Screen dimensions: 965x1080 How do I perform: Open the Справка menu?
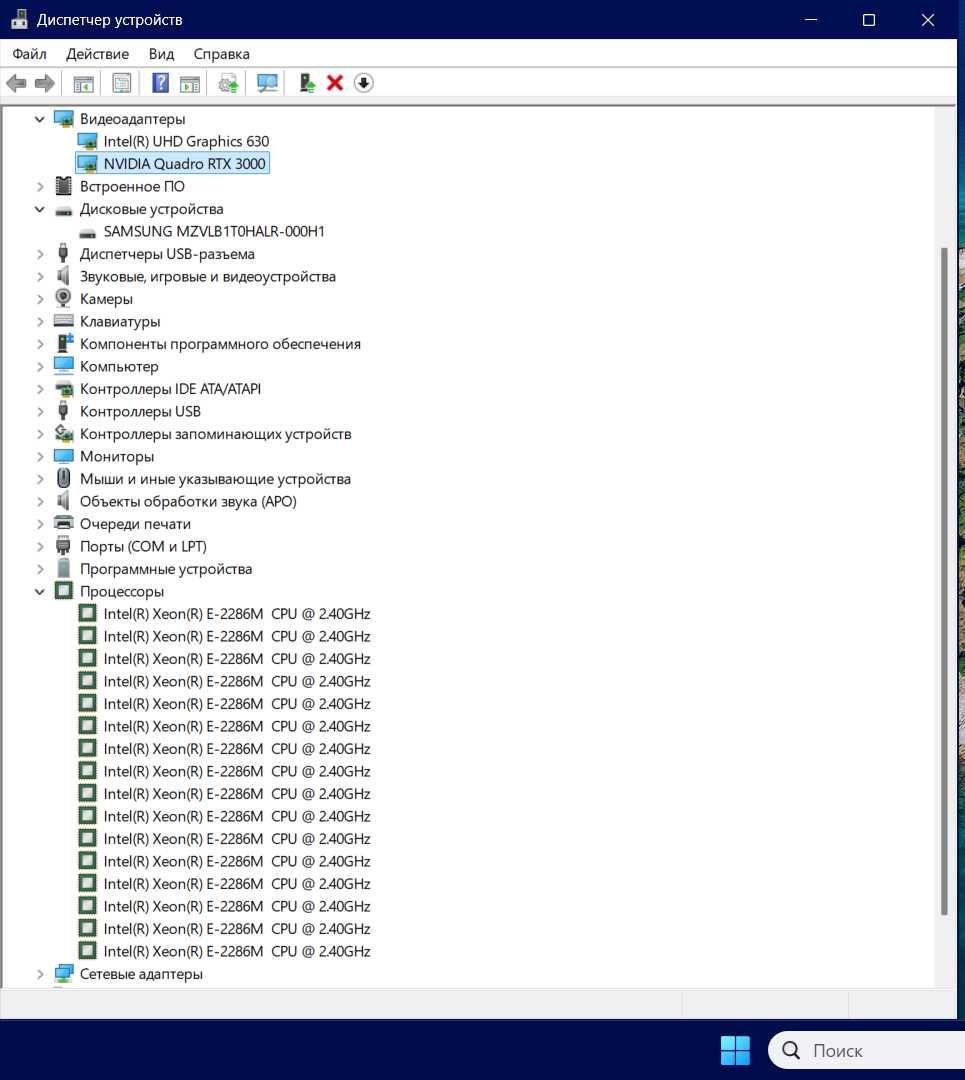pyautogui.click(x=222, y=54)
